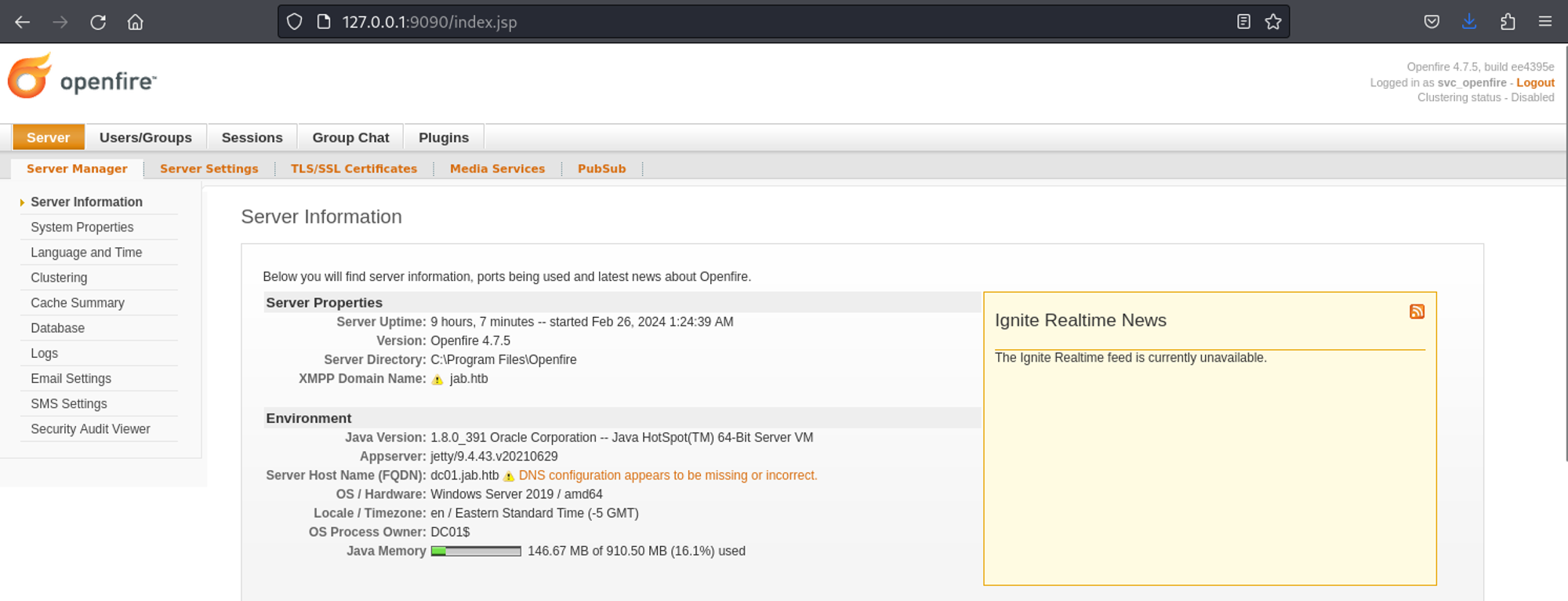Click the warning icon beside jab.htb
Screen dimensions: 1568x601
coord(437,380)
